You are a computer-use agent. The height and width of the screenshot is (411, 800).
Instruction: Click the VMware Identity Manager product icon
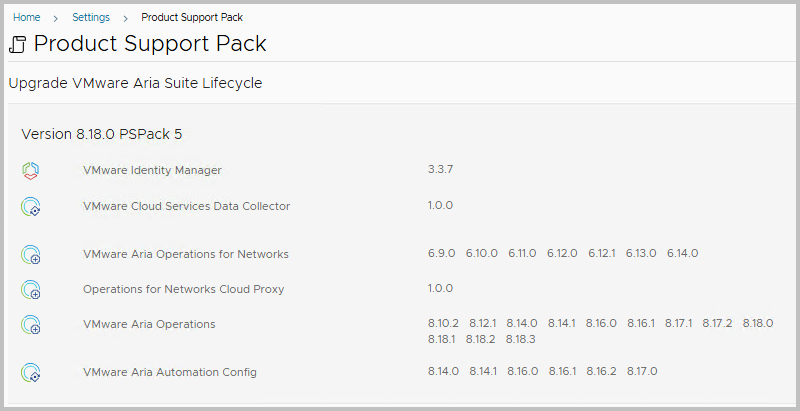(x=31, y=170)
